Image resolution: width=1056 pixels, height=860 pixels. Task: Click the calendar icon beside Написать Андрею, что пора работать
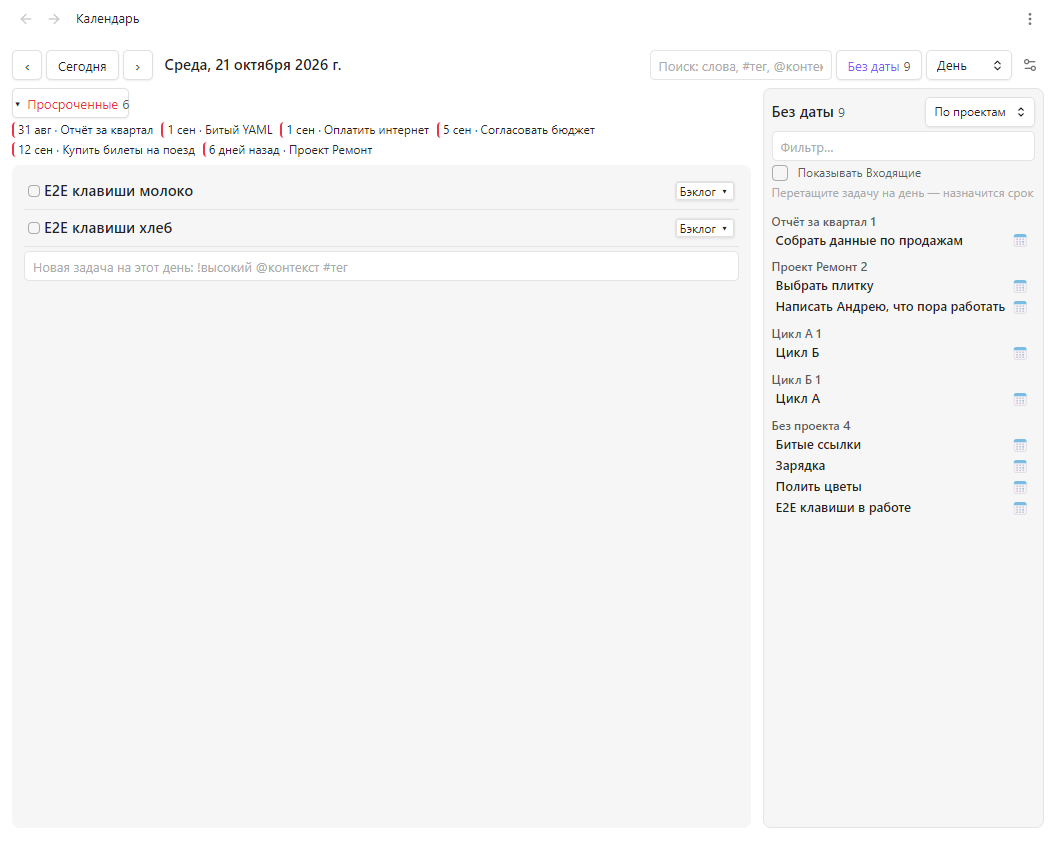1020,307
